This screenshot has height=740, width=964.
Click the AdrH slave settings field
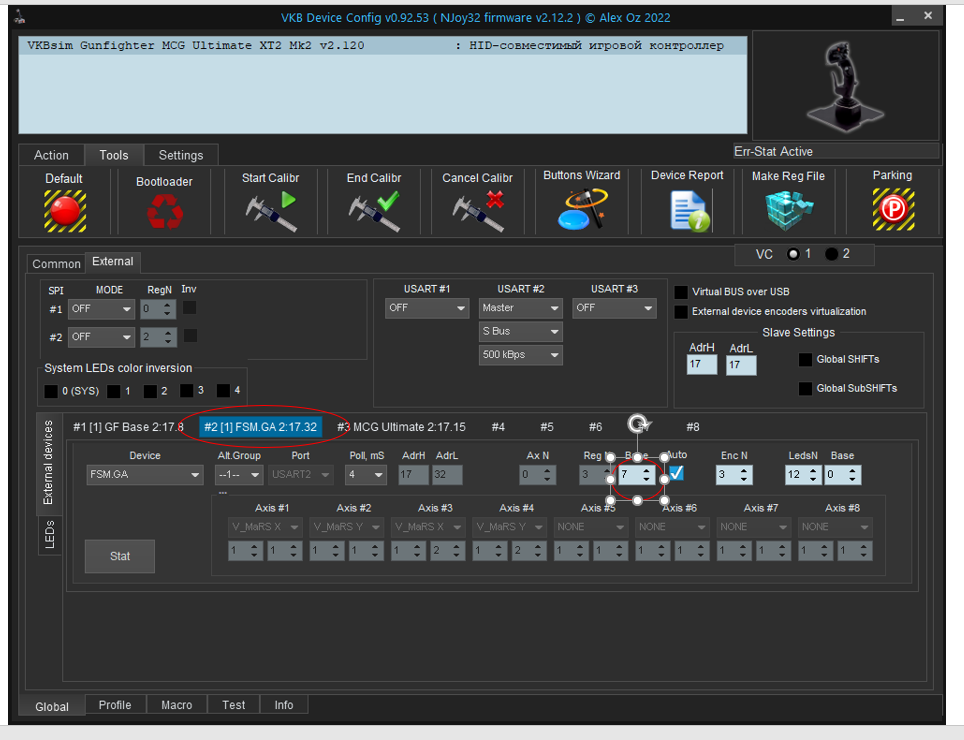tap(703, 366)
